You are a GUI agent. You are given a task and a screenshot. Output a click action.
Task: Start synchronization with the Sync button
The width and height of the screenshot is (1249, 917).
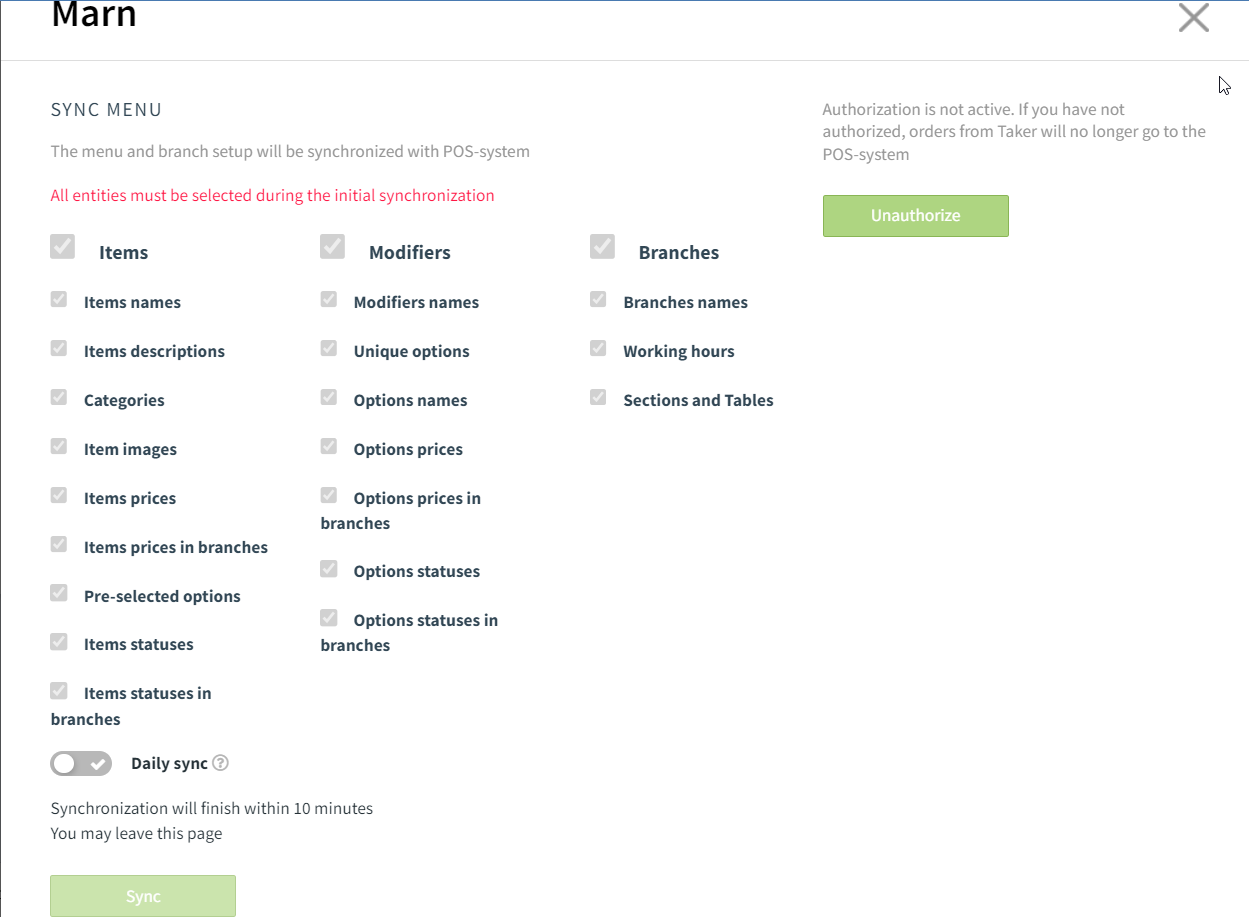[143, 896]
